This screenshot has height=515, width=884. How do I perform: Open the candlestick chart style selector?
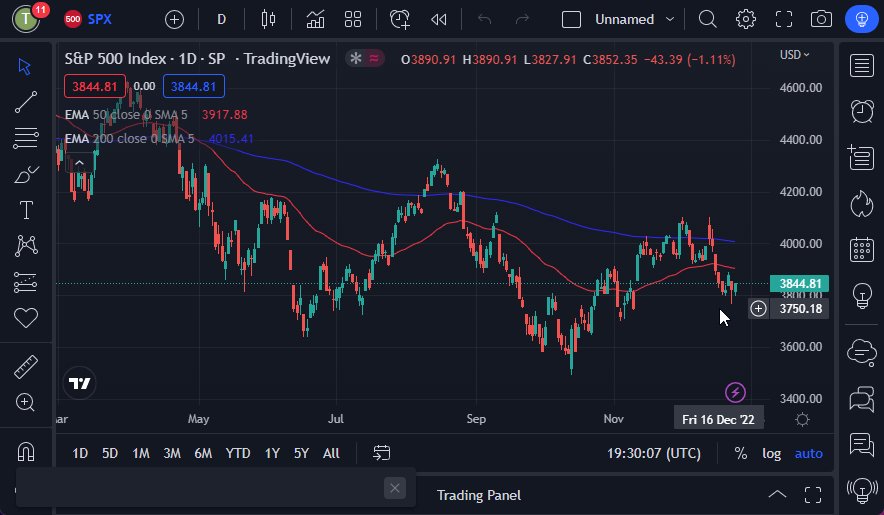click(267, 19)
